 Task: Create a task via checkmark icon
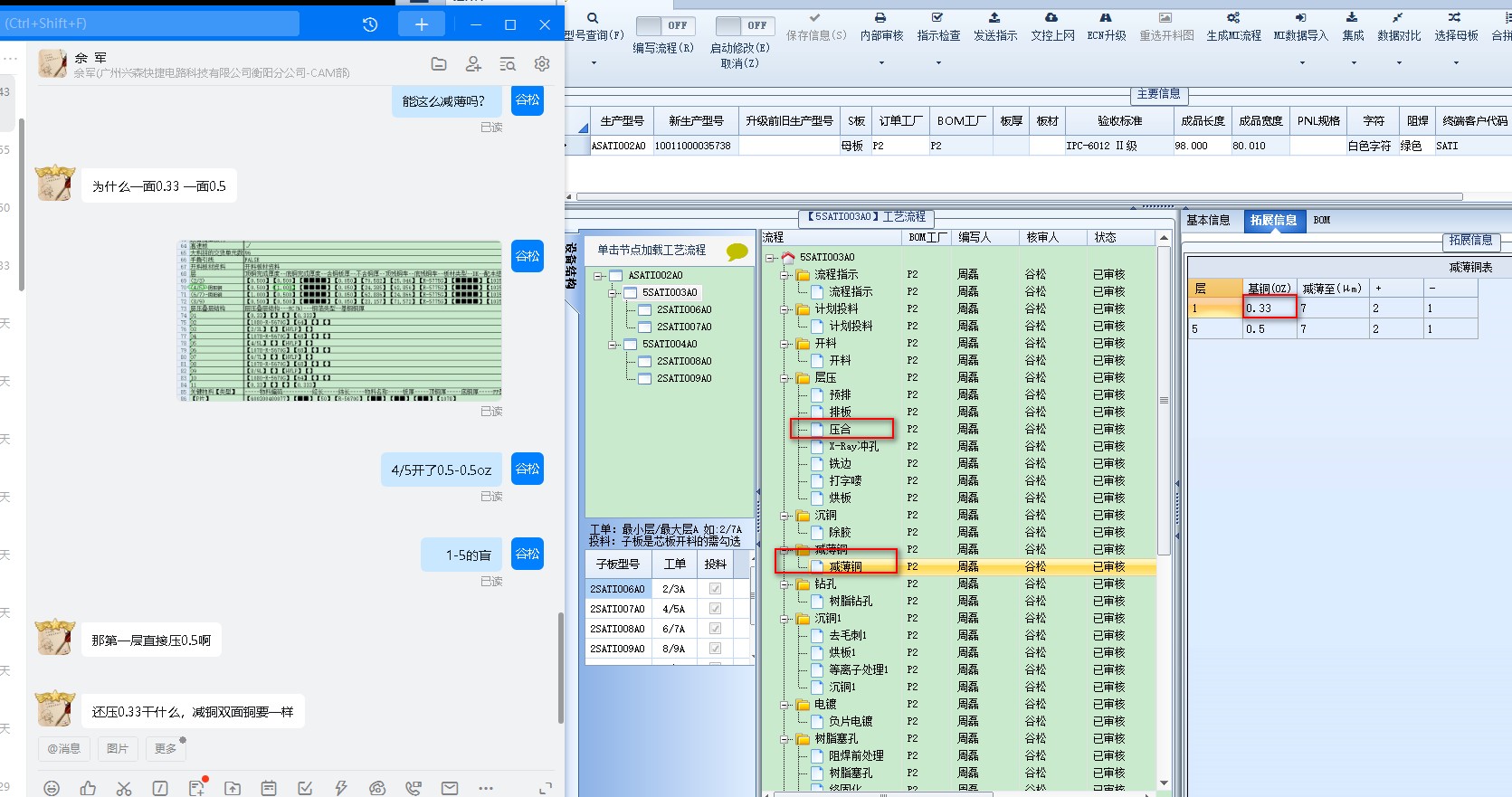[x=305, y=788]
